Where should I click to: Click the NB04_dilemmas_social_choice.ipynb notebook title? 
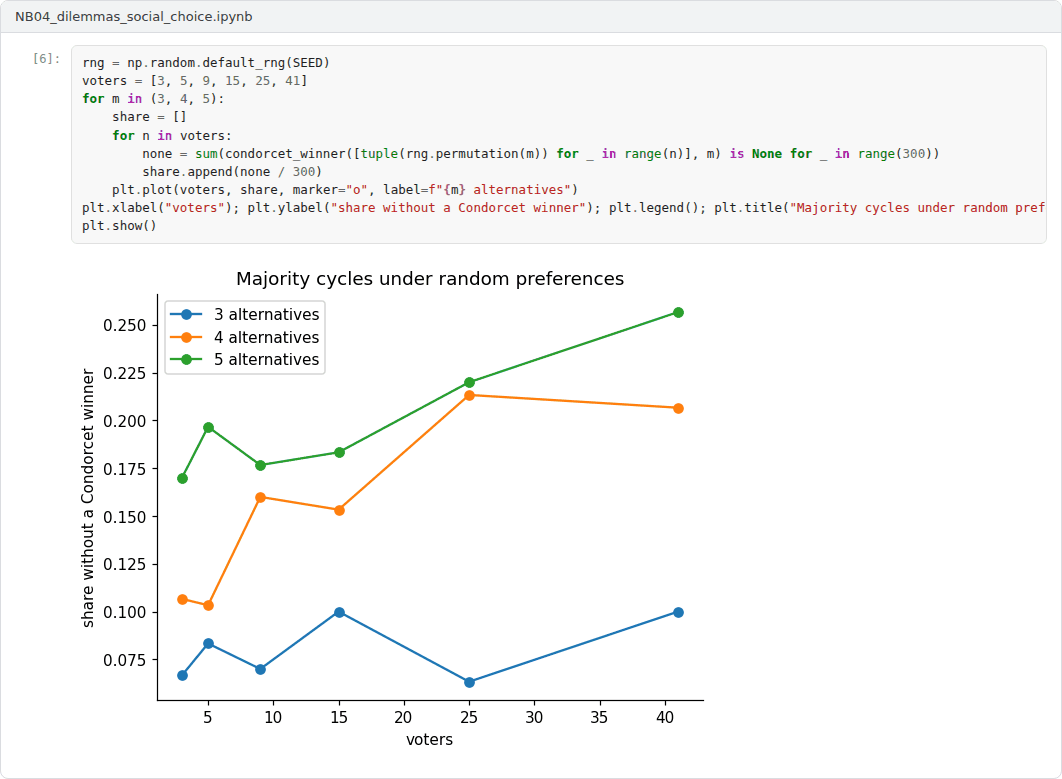pos(133,16)
